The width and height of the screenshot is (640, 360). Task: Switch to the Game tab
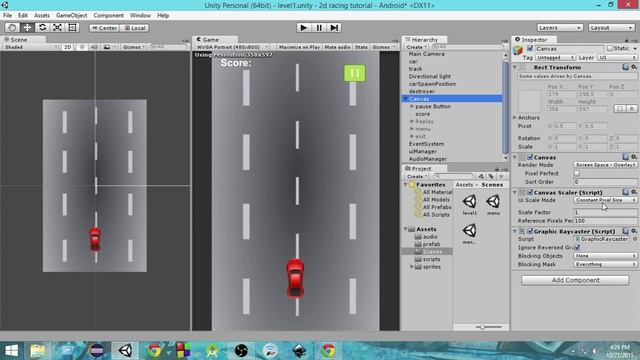pyautogui.click(x=211, y=40)
